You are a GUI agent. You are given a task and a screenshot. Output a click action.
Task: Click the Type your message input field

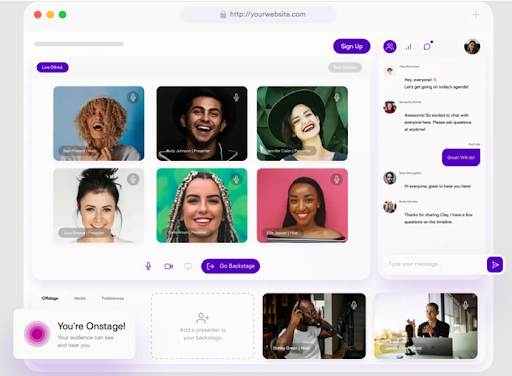click(x=435, y=264)
